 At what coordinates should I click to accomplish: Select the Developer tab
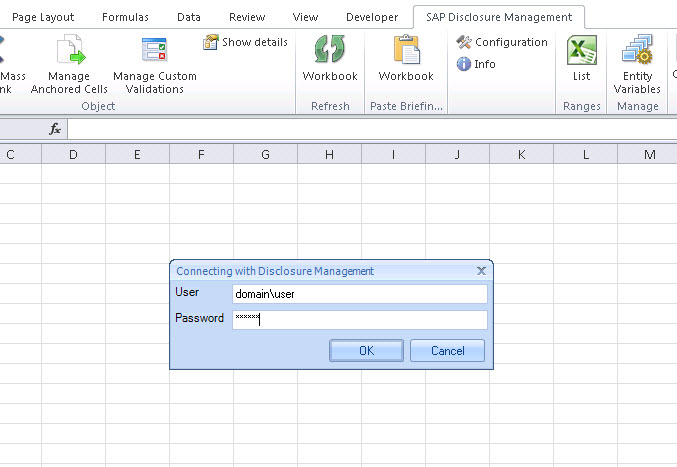coord(372,17)
